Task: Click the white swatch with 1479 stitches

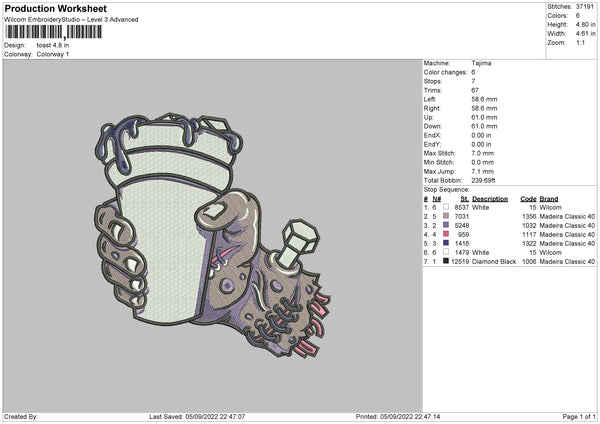Action: pos(444,252)
